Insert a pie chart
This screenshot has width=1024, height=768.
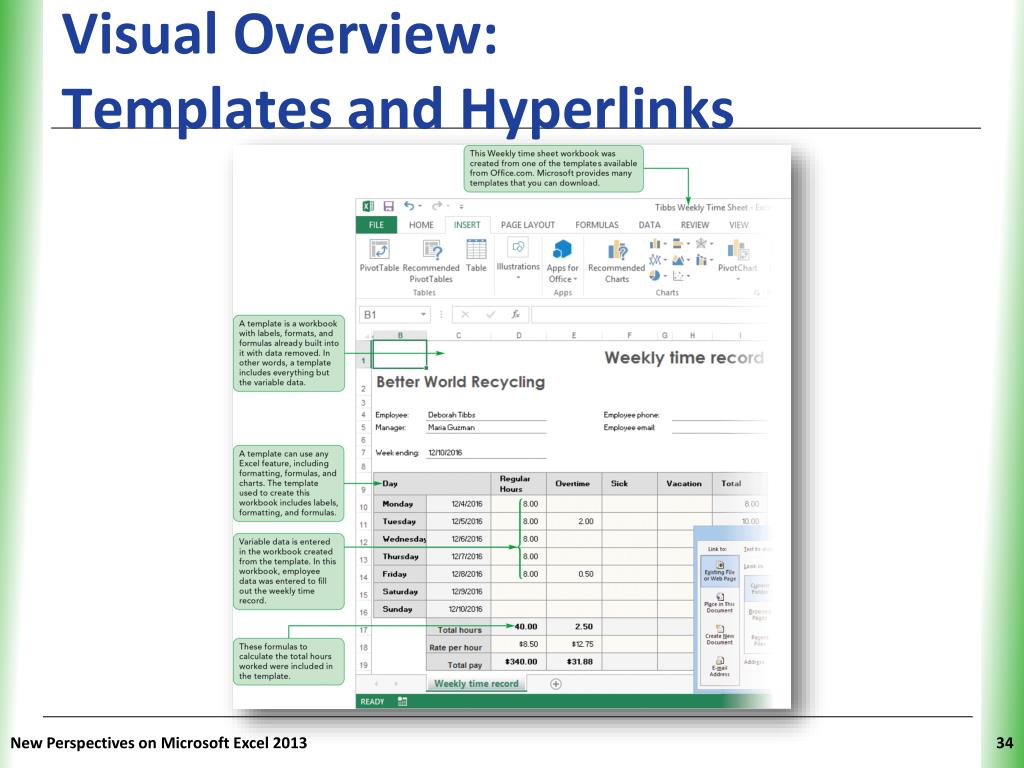(656, 276)
